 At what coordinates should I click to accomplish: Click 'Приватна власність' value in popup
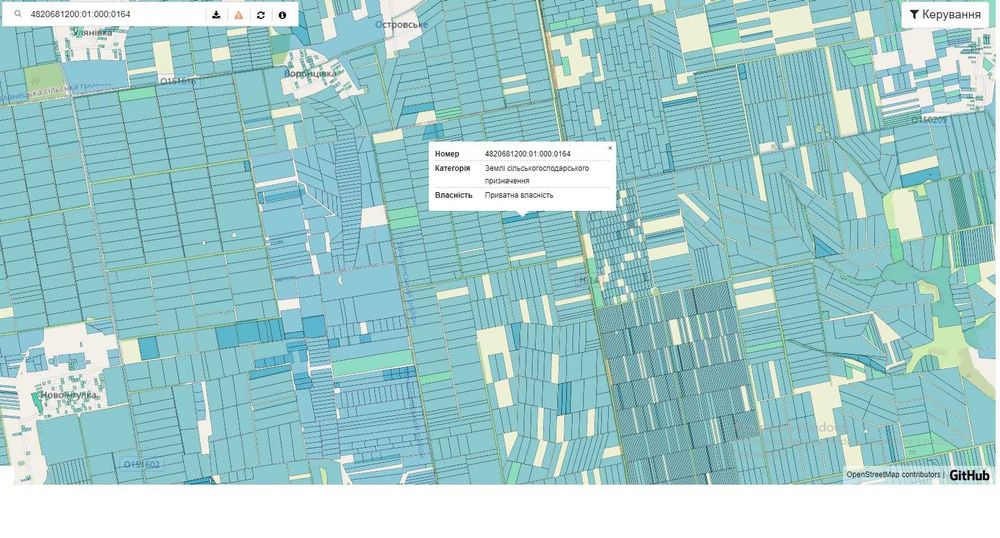tap(518, 195)
